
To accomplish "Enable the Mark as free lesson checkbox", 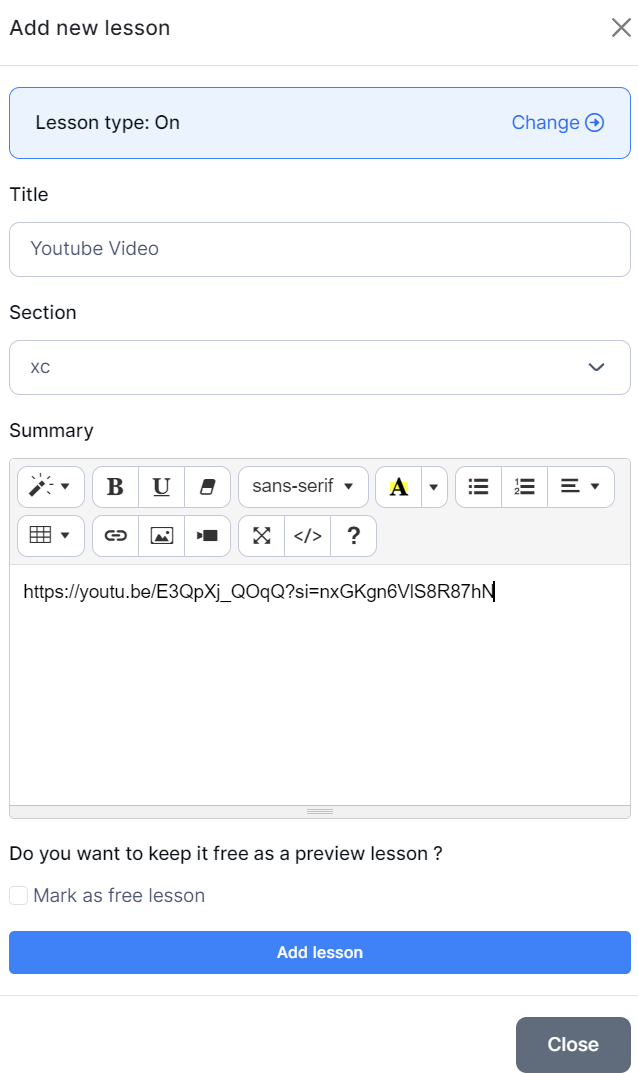I will point(18,896).
